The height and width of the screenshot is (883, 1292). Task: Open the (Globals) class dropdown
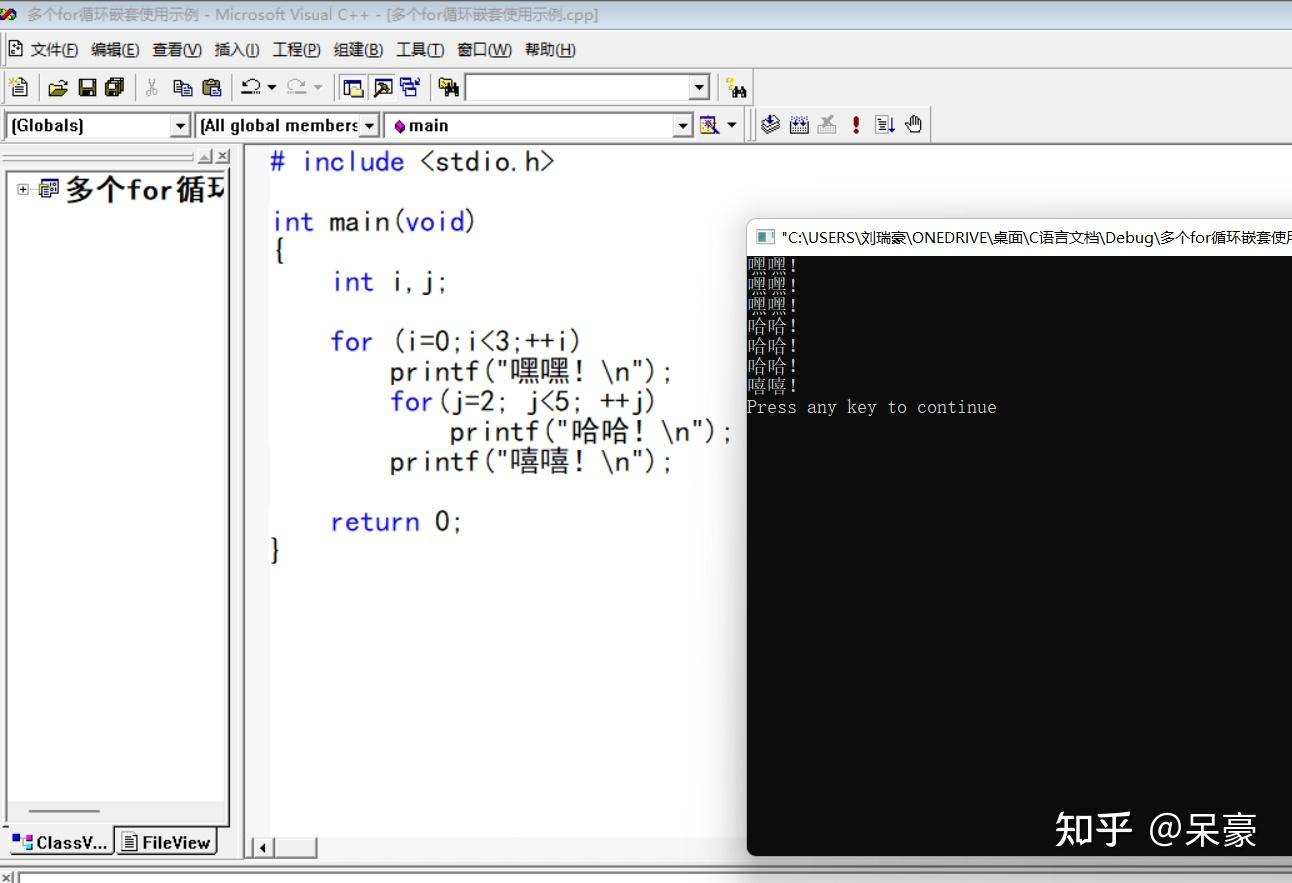180,125
